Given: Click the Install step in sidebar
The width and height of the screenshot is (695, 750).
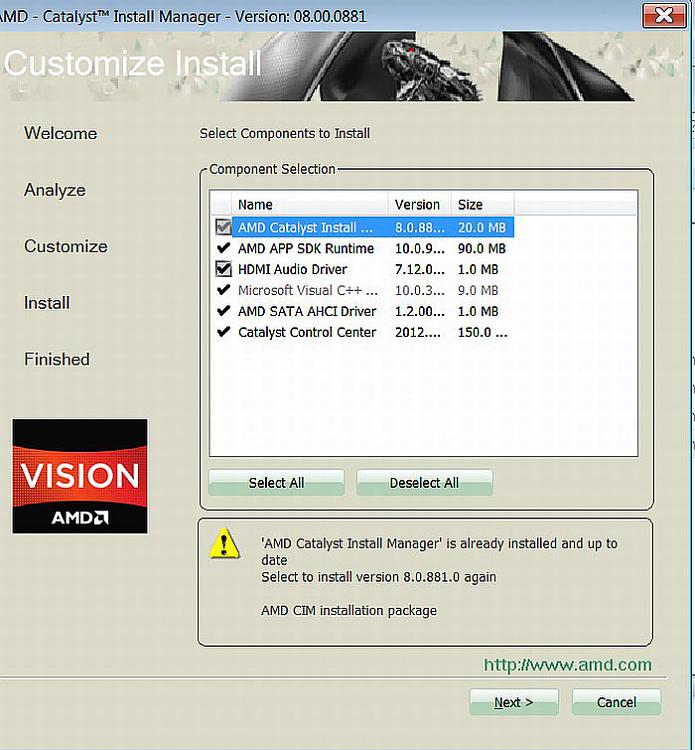Looking at the screenshot, I should pos(47,303).
